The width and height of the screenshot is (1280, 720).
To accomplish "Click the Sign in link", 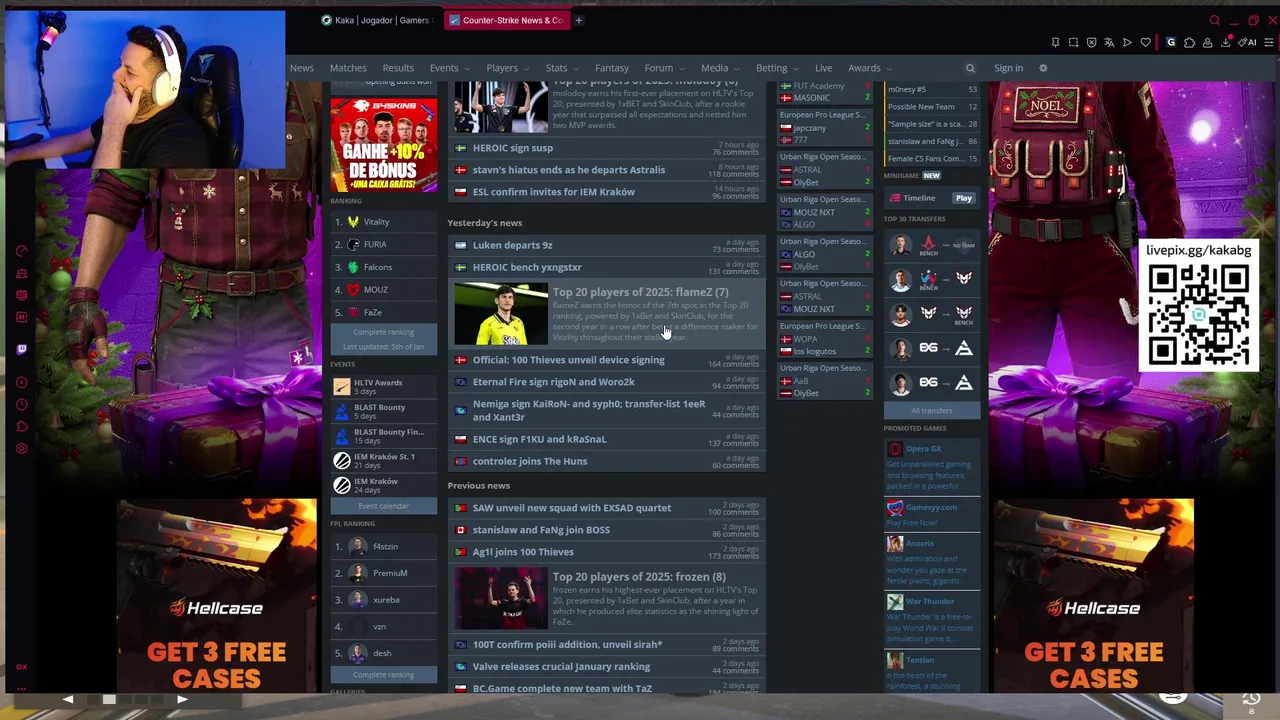I will click(1008, 68).
